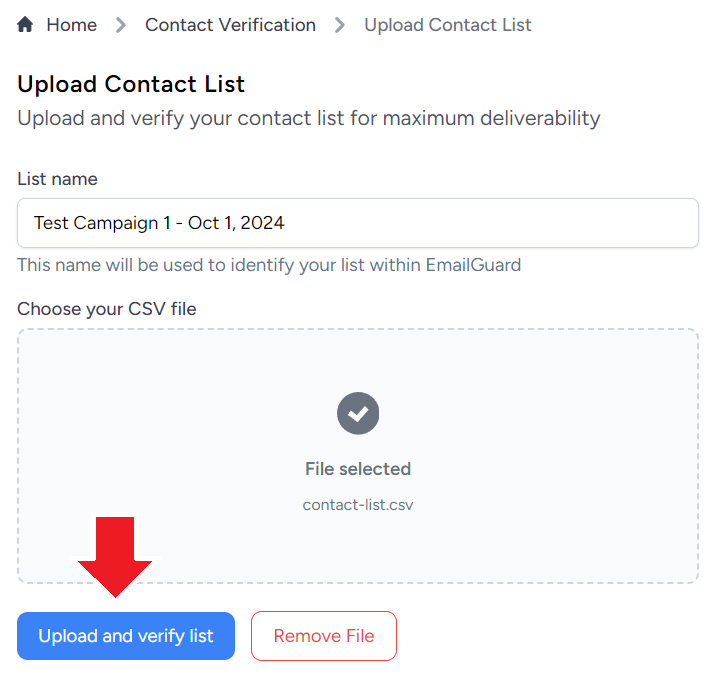The image size is (718, 678).
Task: Click the contact-list.csv file name
Action: pos(358,504)
